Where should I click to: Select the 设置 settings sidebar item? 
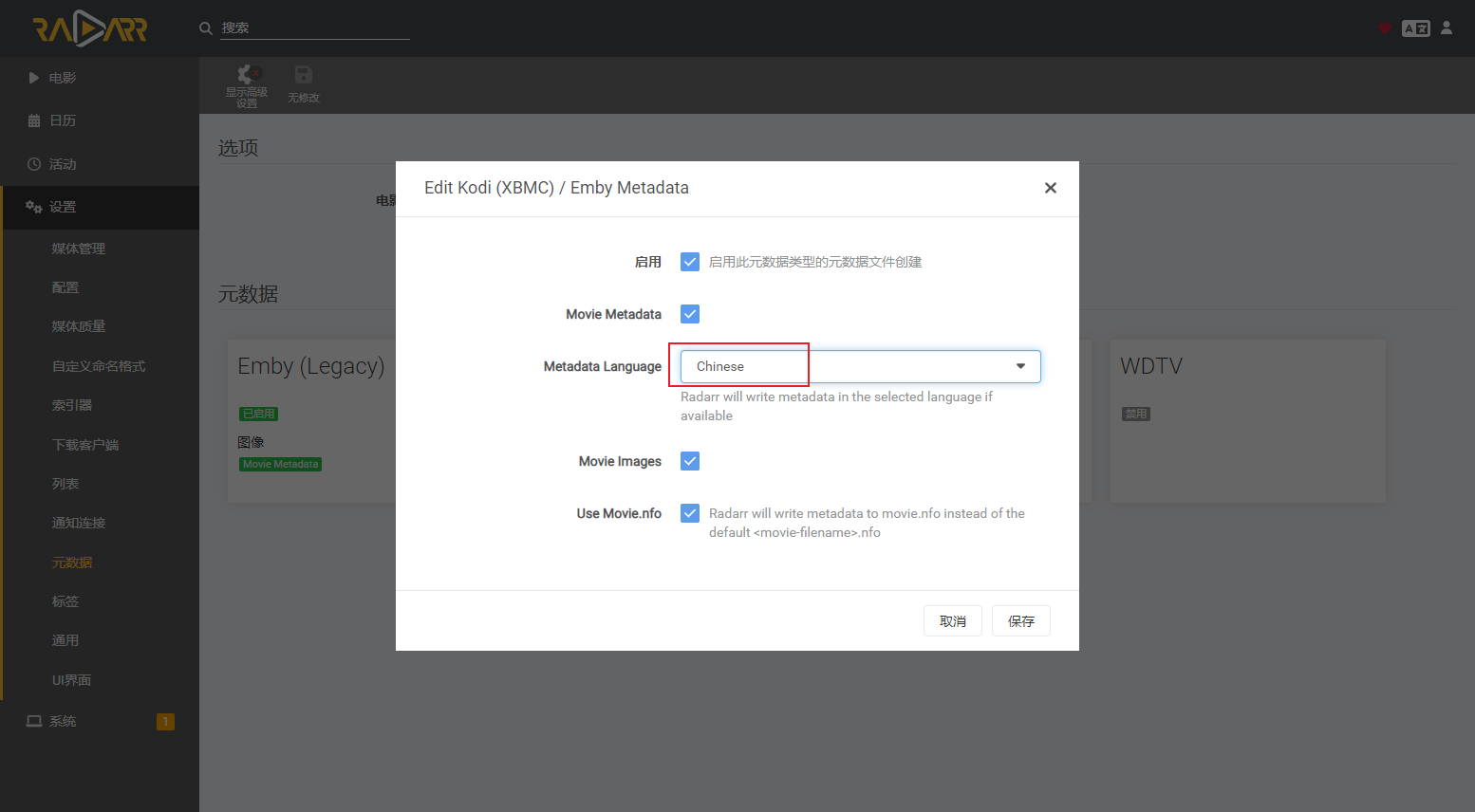pyautogui.click(x=100, y=207)
